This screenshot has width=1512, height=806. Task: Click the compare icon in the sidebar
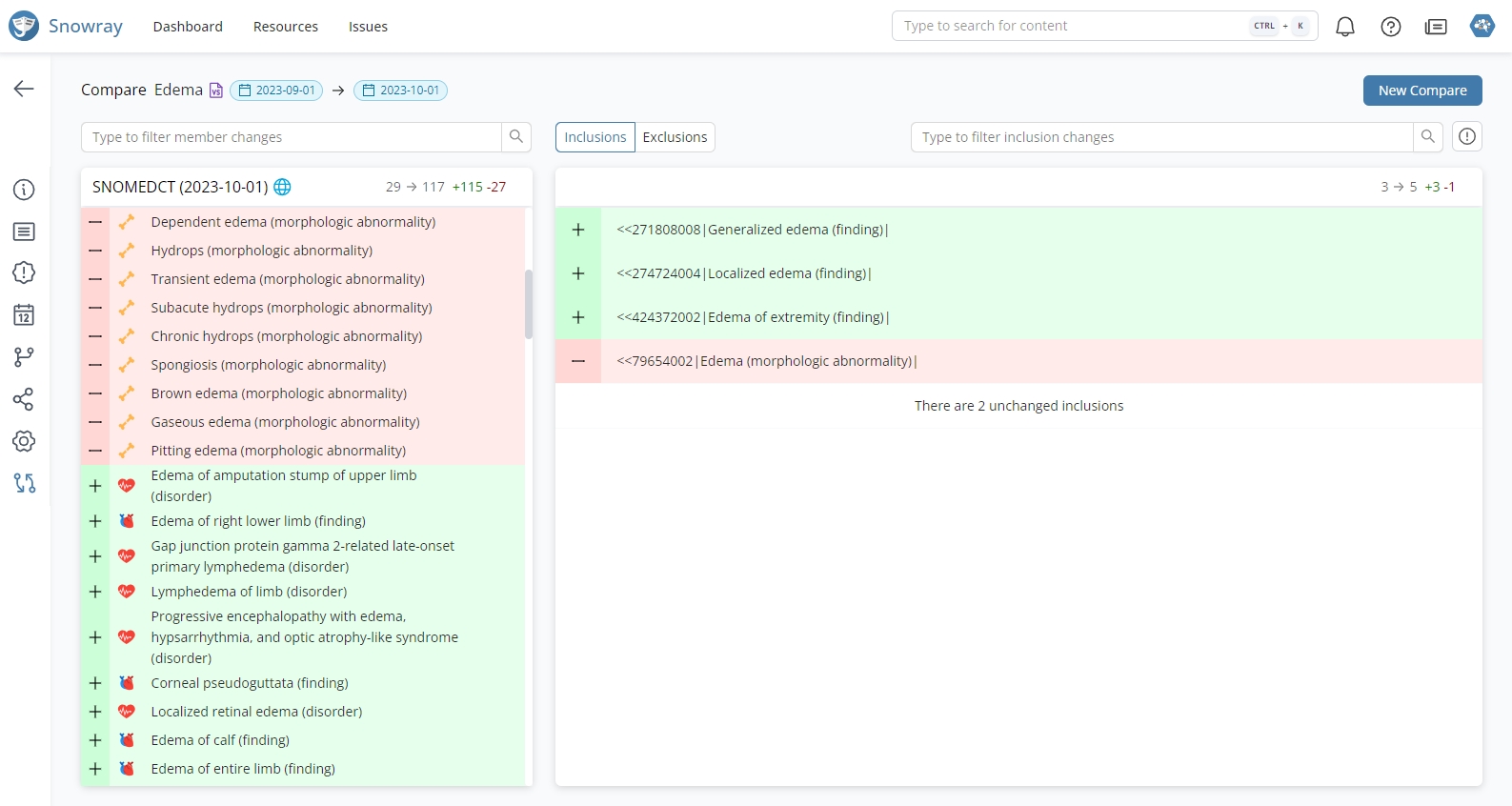tap(24, 483)
